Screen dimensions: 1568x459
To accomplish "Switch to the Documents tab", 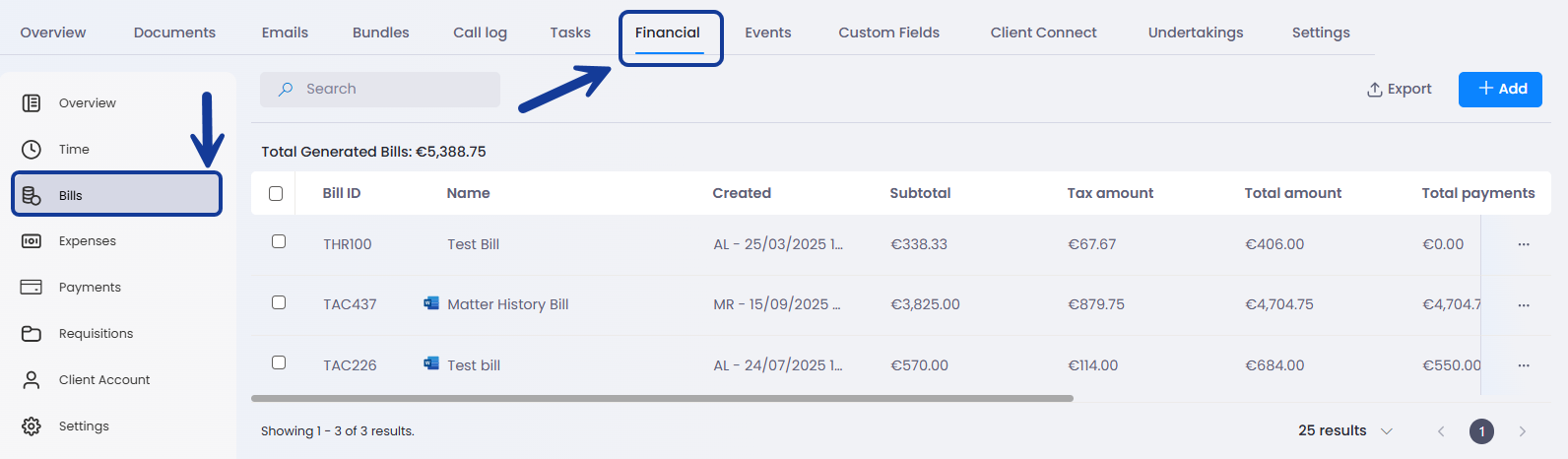I will pyautogui.click(x=174, y=33).
